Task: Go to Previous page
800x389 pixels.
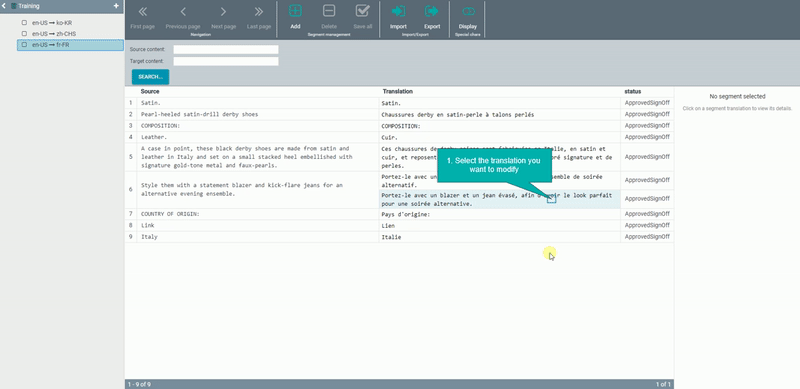Action: [x=183, y=18]
